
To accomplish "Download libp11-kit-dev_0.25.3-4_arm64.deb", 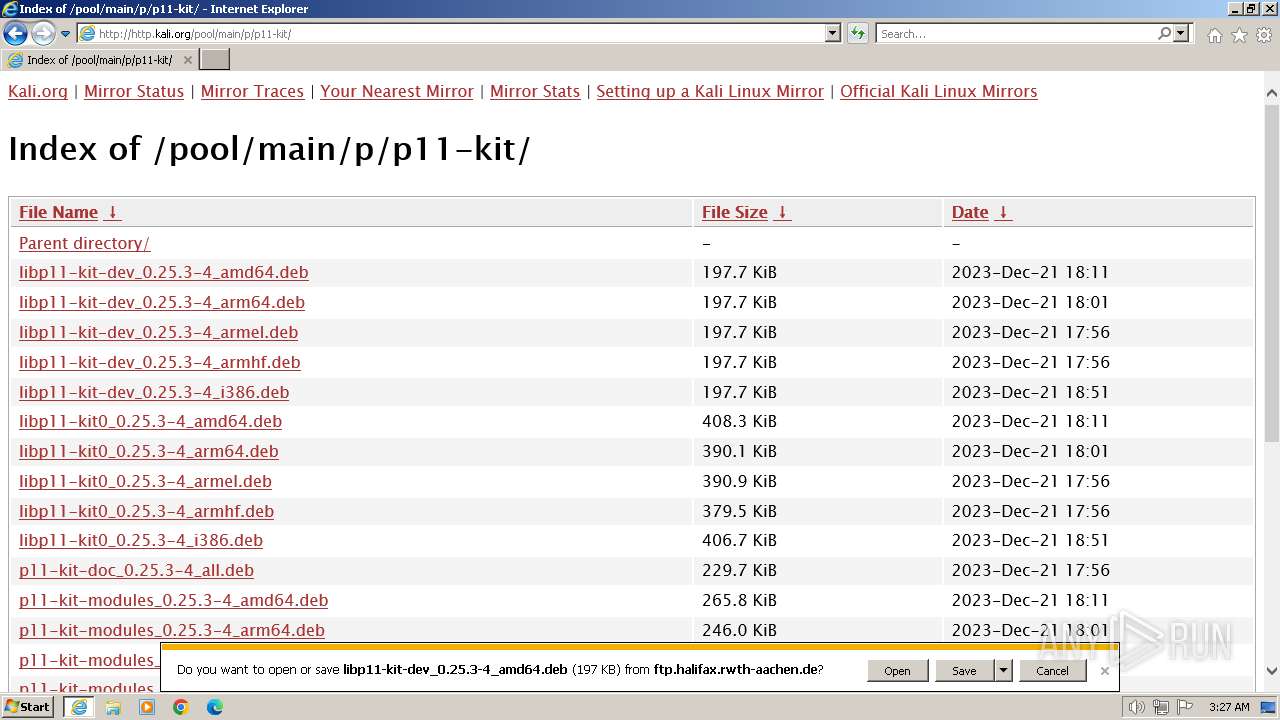I will (x=162, y=302).
